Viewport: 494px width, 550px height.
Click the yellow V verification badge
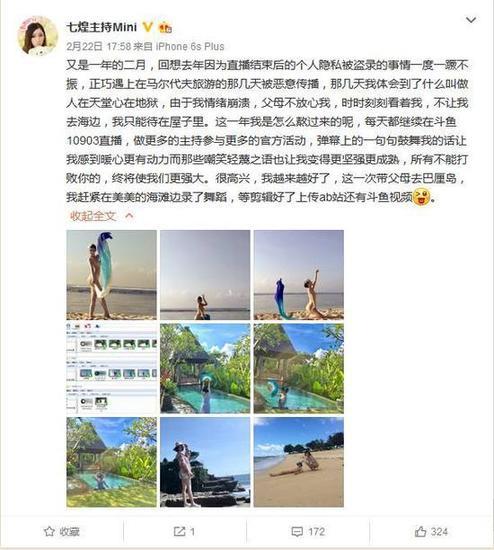pyautogui.click(x=148, y=27)
